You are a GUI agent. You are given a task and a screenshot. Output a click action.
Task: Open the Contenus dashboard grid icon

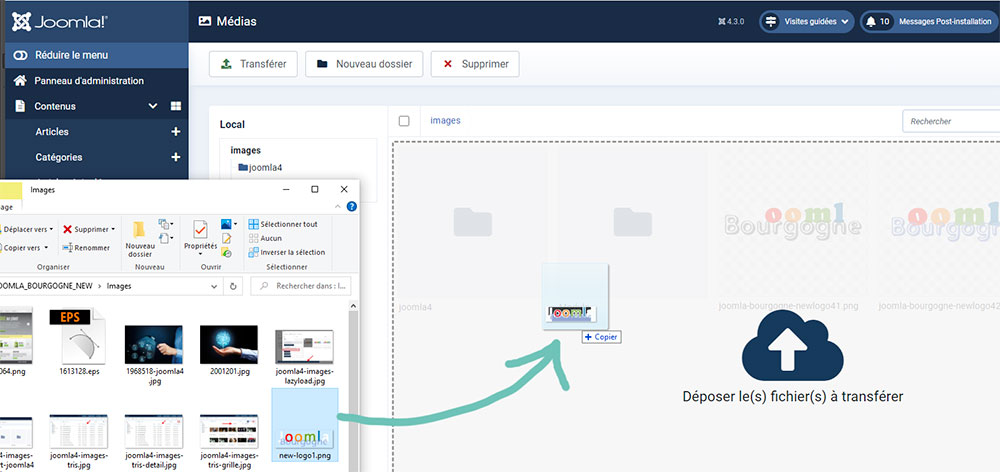point(175,107)
